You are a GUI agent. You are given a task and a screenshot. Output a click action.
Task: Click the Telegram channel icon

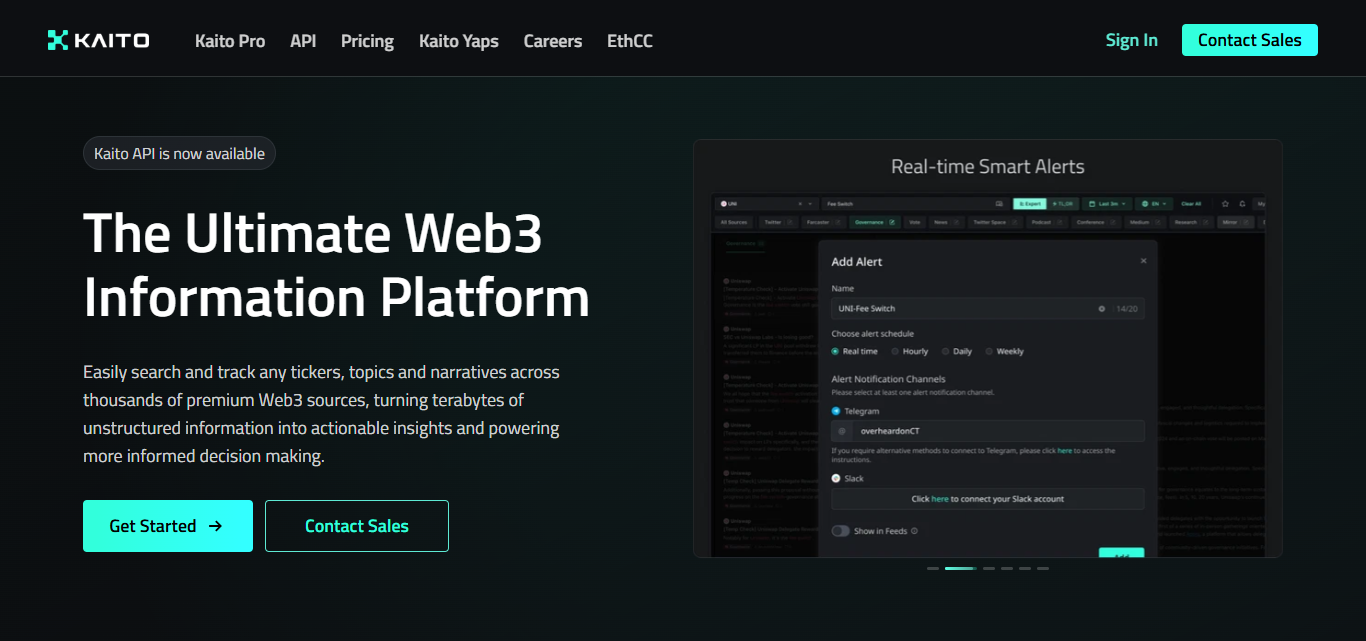(836, 411)
